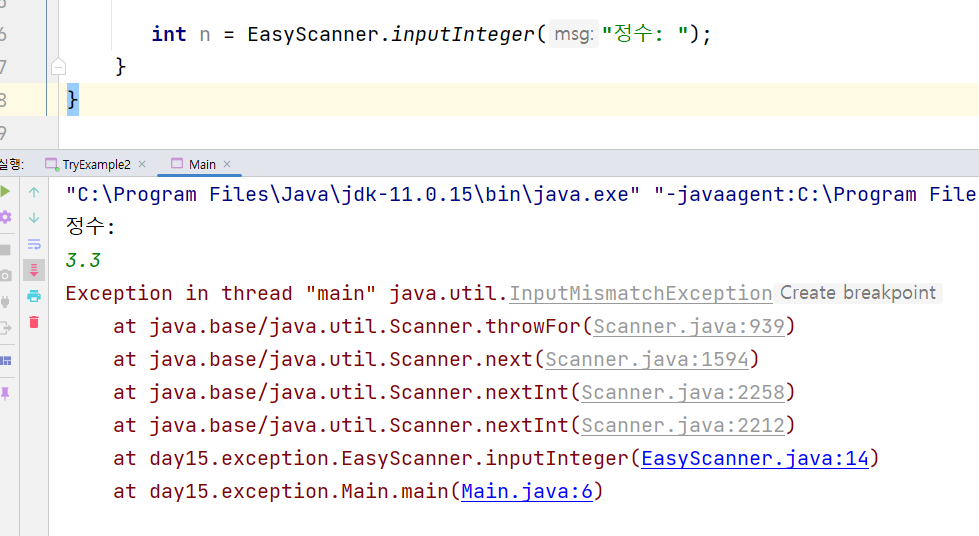Click the msg: parameter hint in the code

point(574,34)
